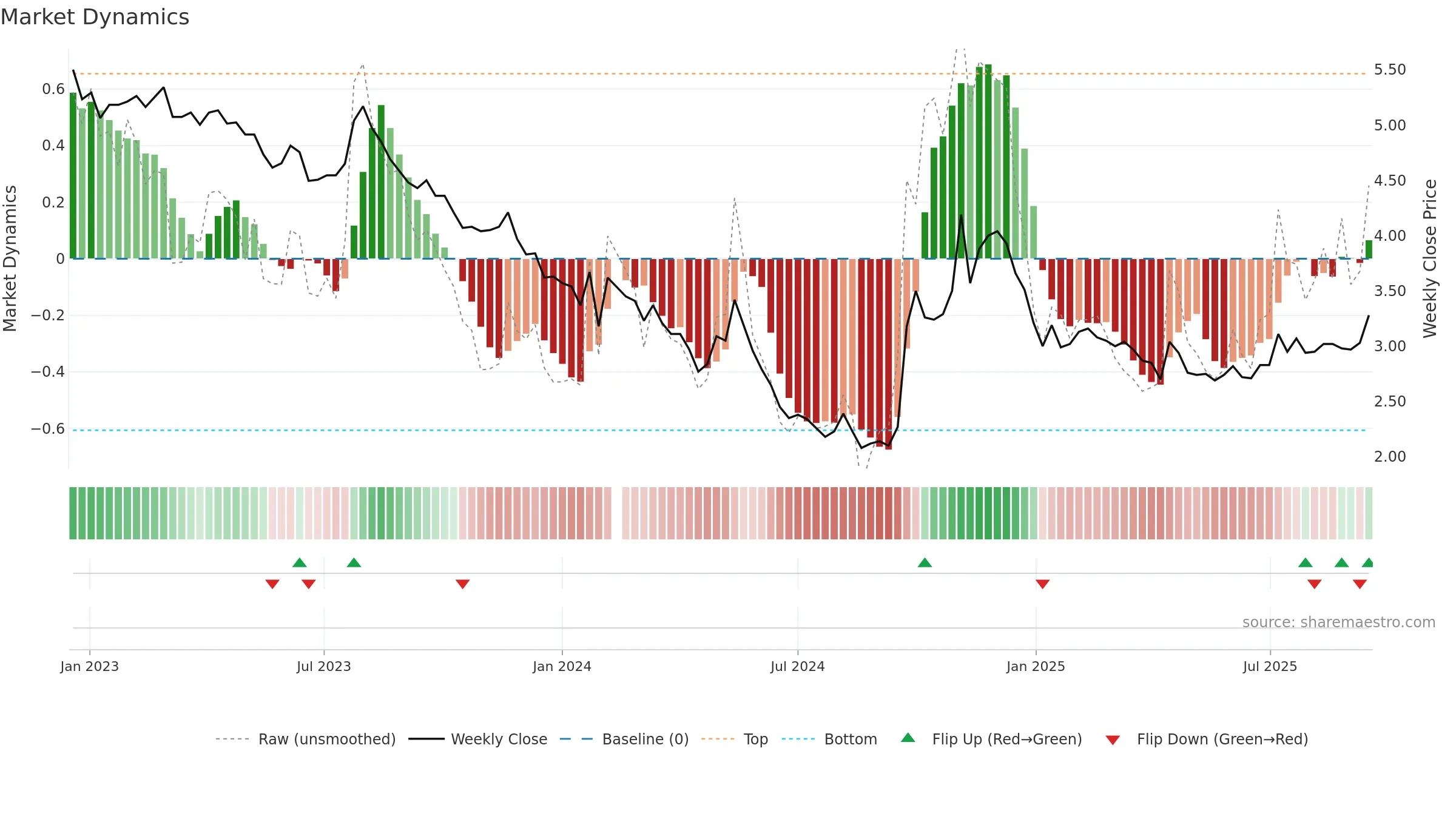Click the Jul 2023 x-axis label
This screenshot has width=1456, height=819.
click(x=324, y=666)
